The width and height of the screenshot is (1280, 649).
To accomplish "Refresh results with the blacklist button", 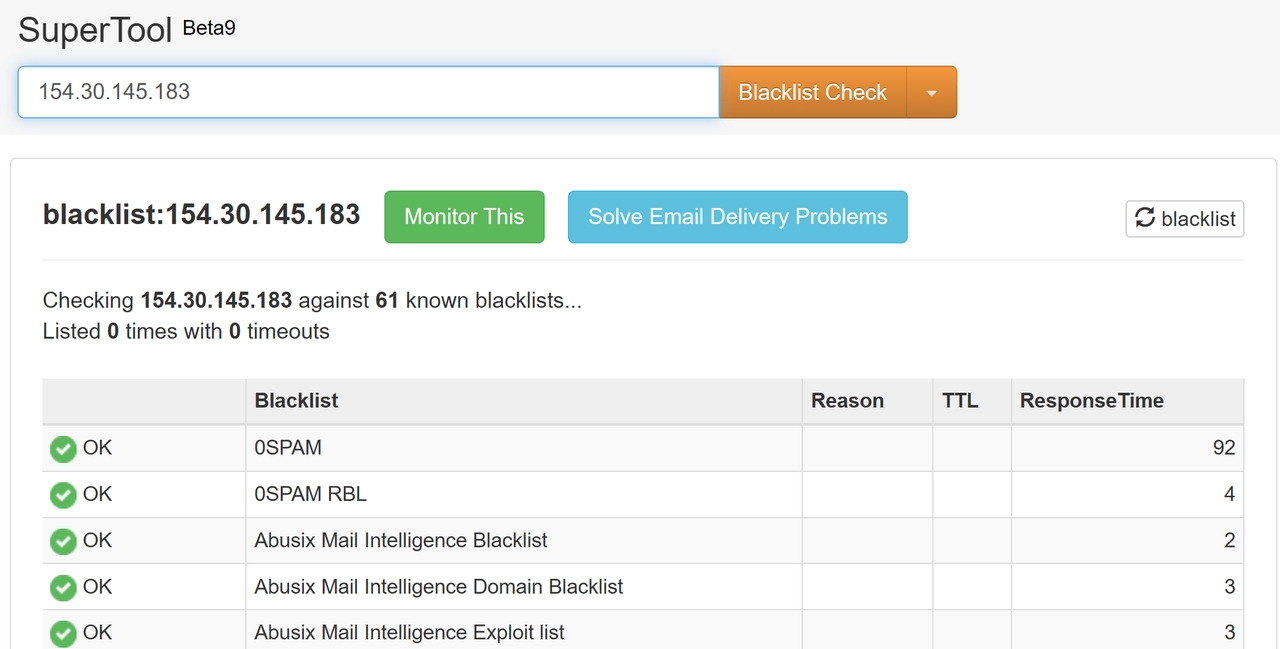I will point(1184,218).
